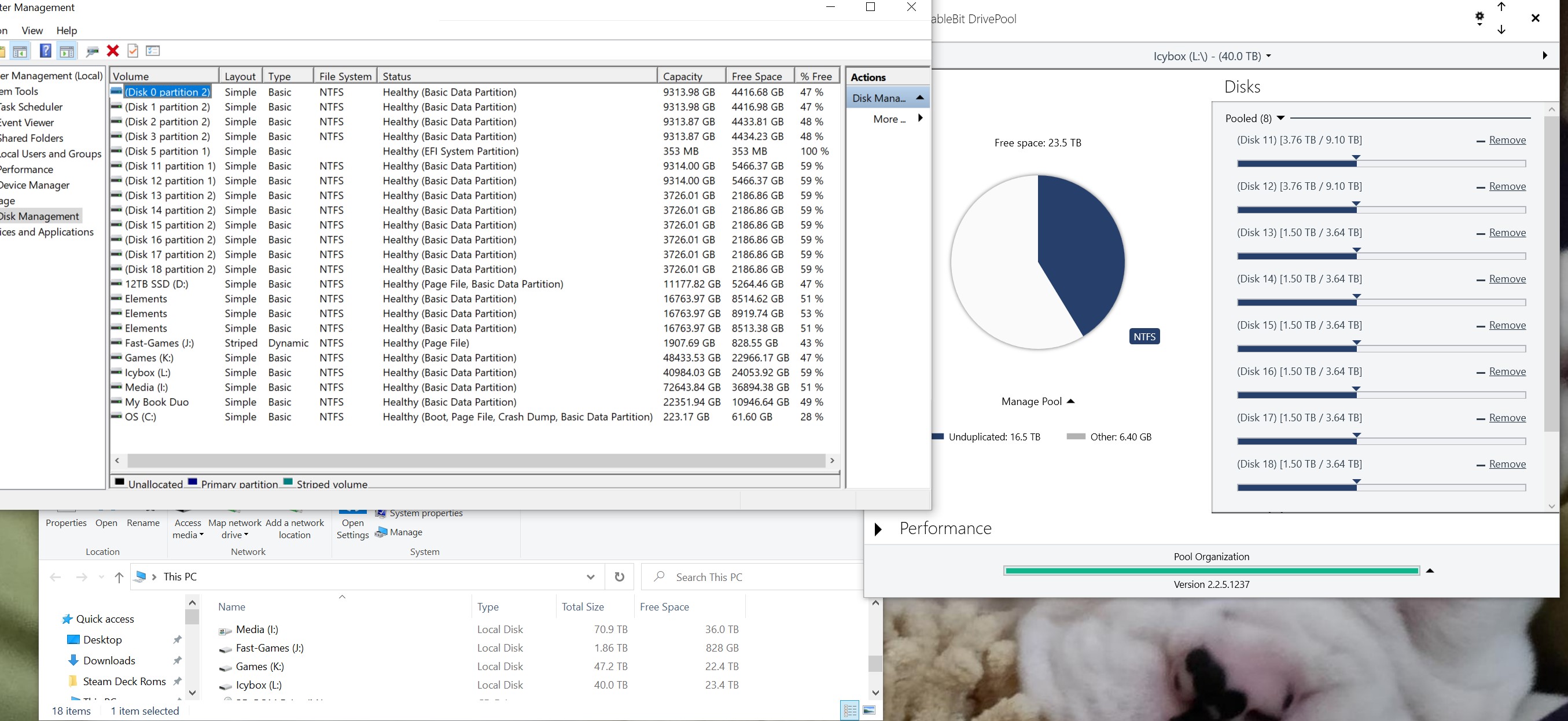Click the right-pointing arrow beside the pool selector
The image size is (1568, 721).
(1545, 56)
